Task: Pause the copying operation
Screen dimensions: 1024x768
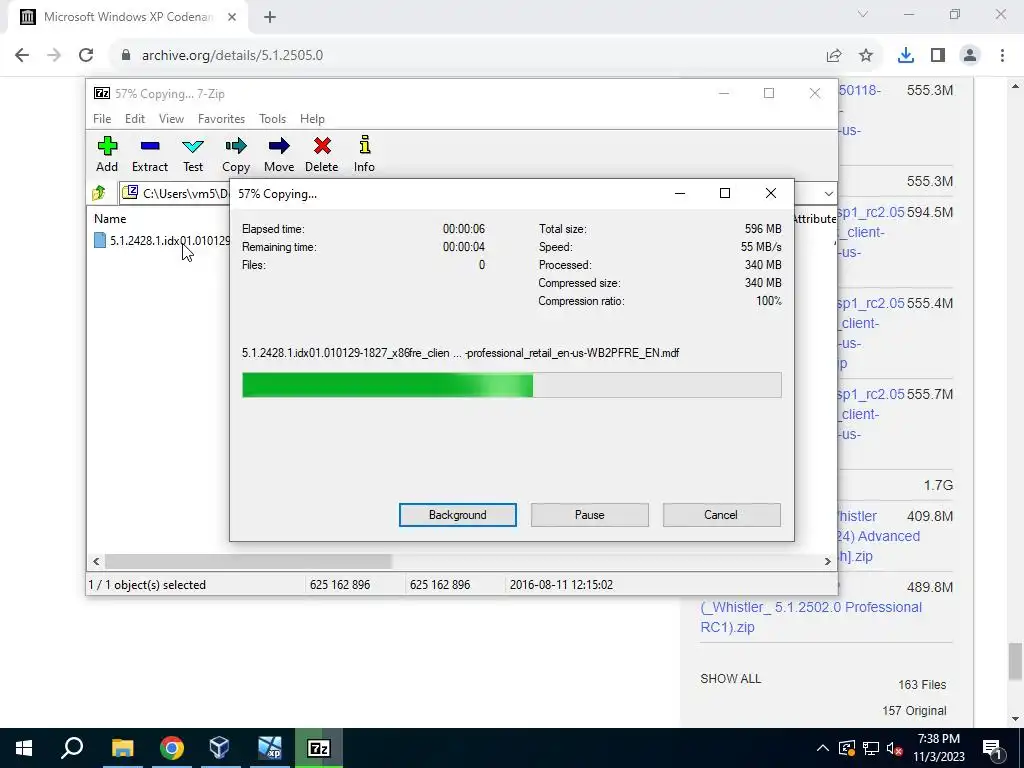Action: coord(590,515)
